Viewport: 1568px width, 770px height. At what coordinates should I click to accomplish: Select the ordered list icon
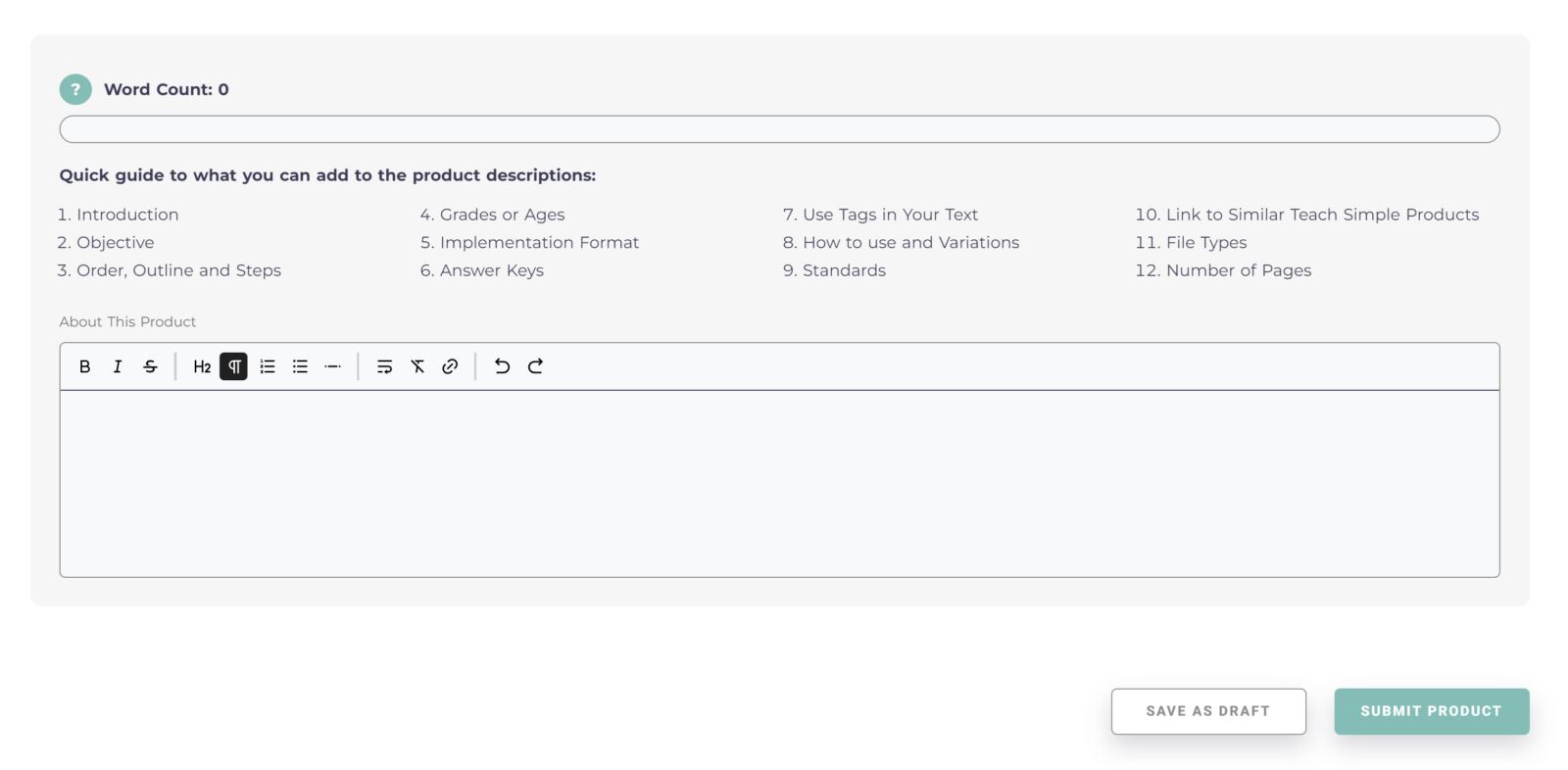tap(267, 366)
